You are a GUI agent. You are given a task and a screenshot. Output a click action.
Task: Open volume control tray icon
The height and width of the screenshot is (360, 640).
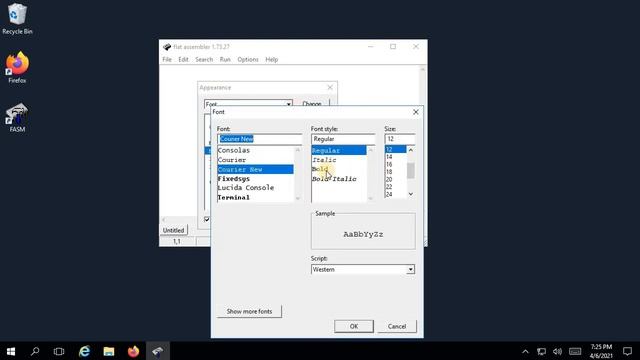click(558, 351)
